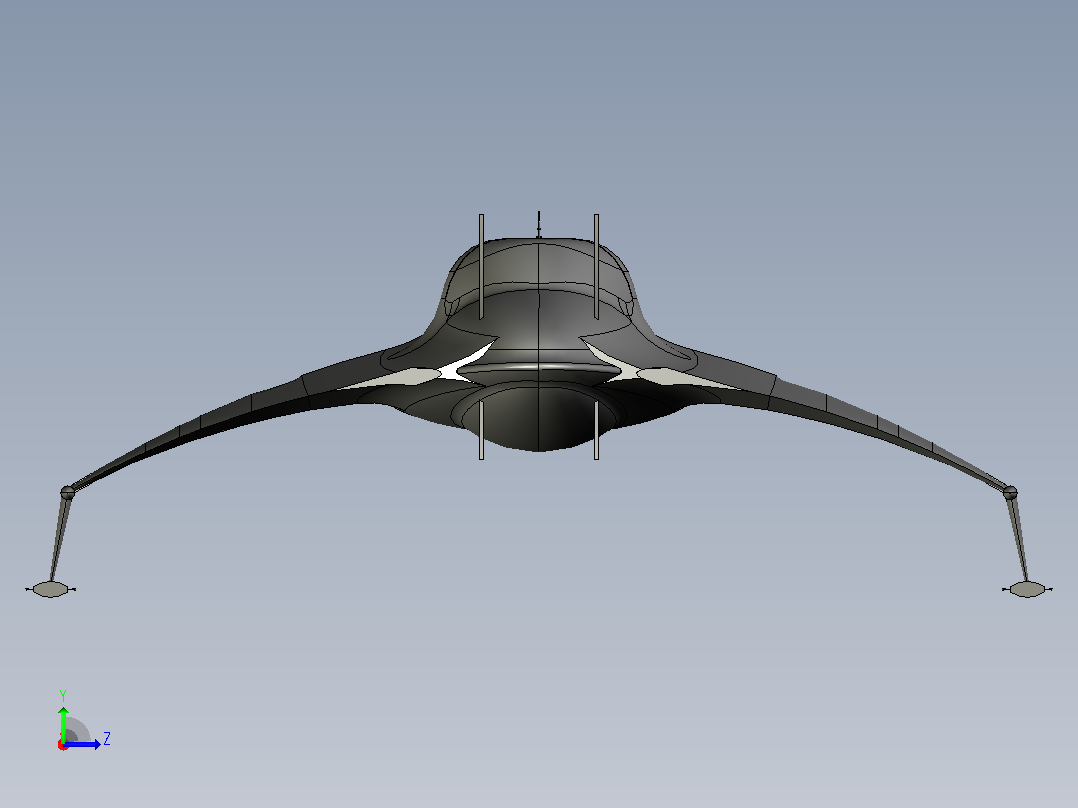Select the left wingtip landing pod of the model
The width and height of the screenshot is (1078, 808).
(50, 589)
